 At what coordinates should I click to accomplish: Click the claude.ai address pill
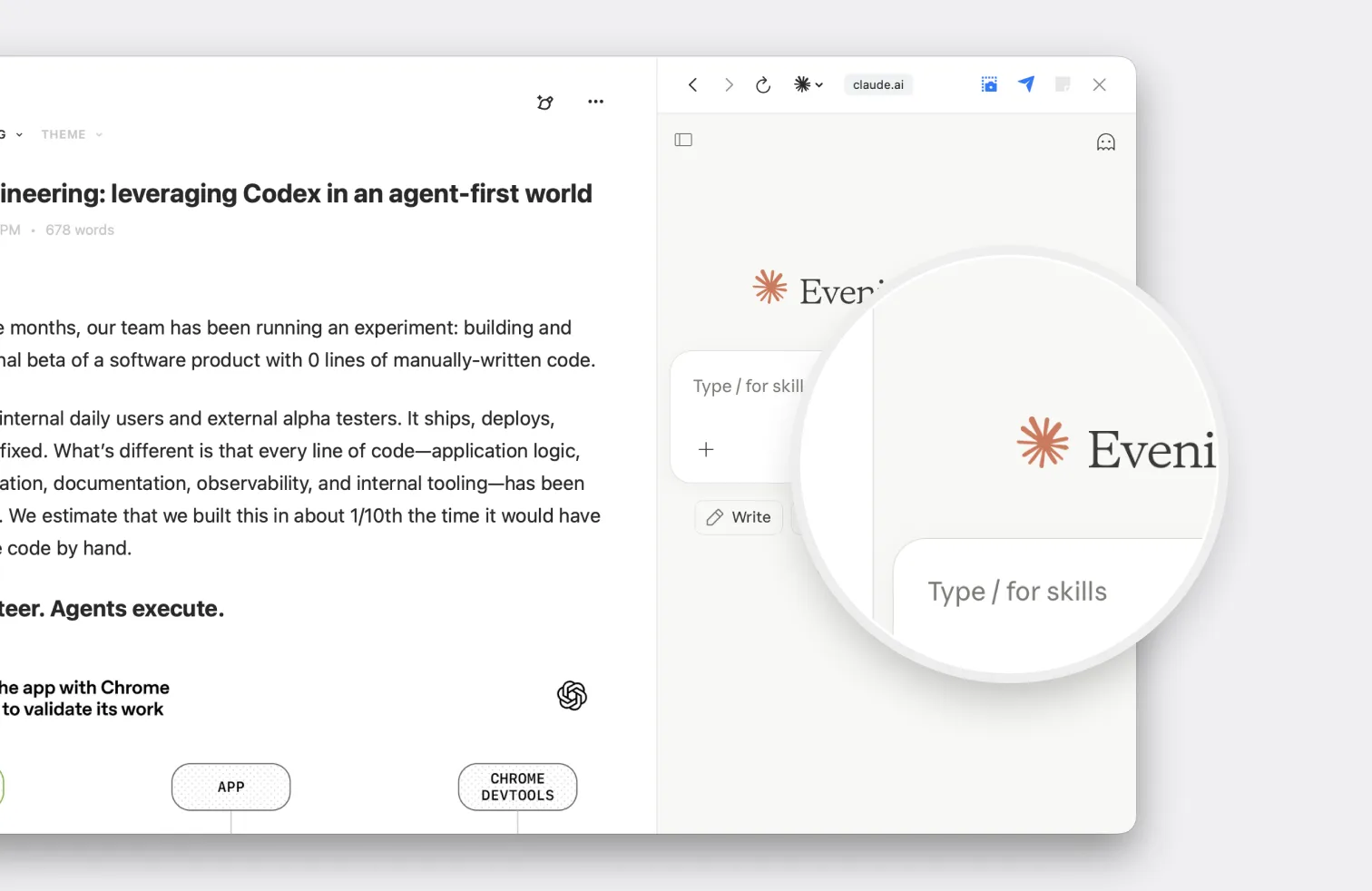click(x=877, y=84)
